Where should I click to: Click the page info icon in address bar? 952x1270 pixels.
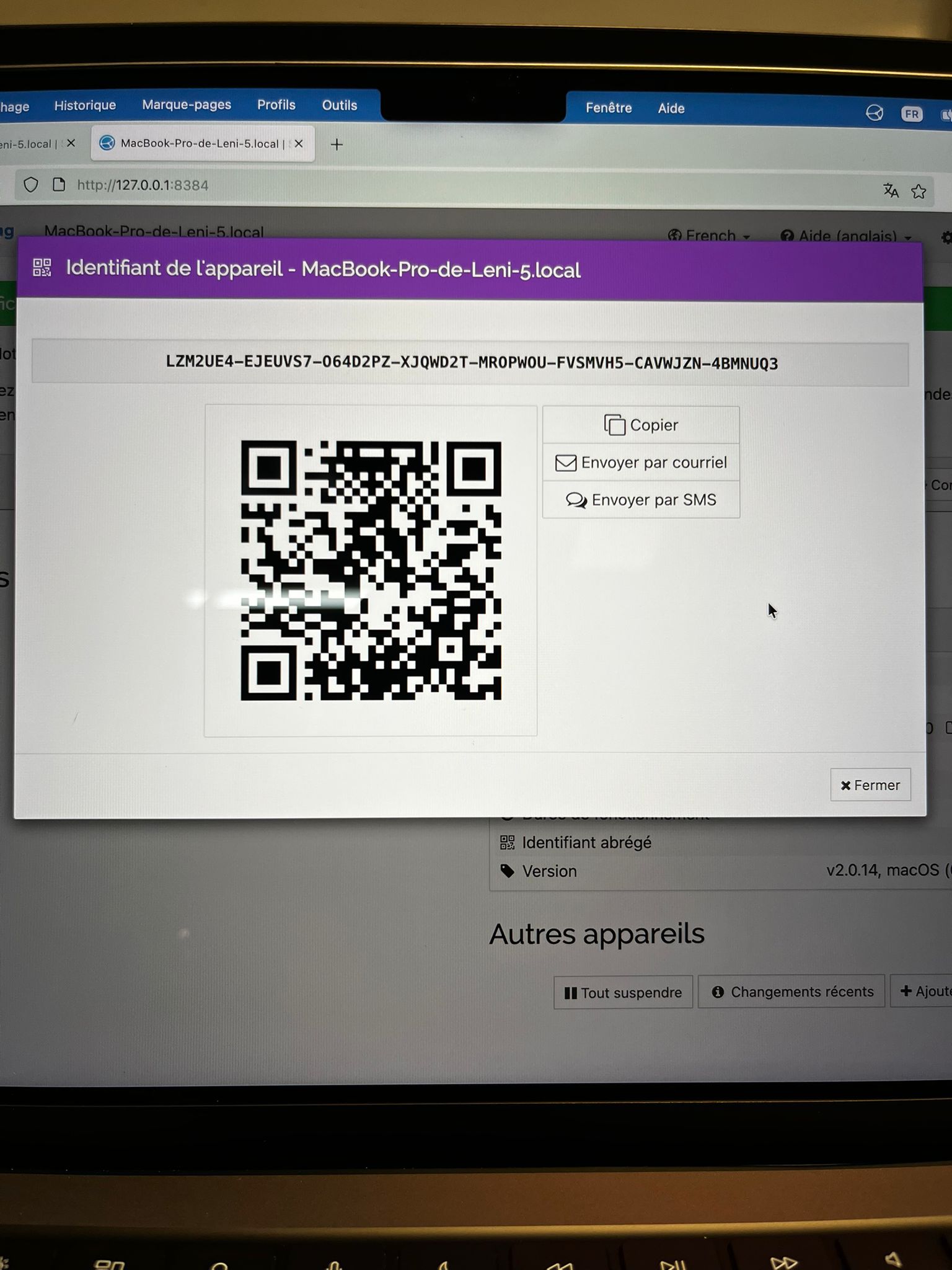pos(59,185)
